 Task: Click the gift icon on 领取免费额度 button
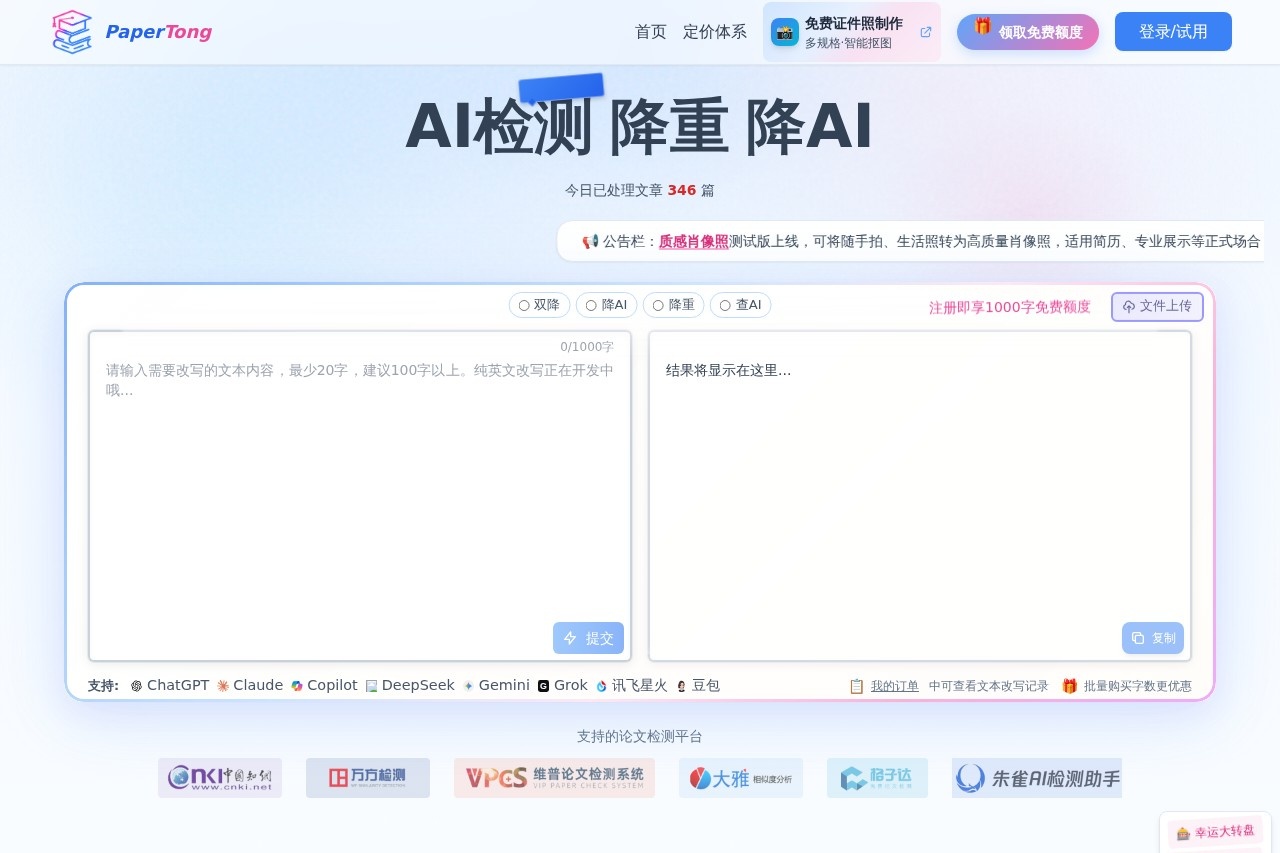point(981,31)
